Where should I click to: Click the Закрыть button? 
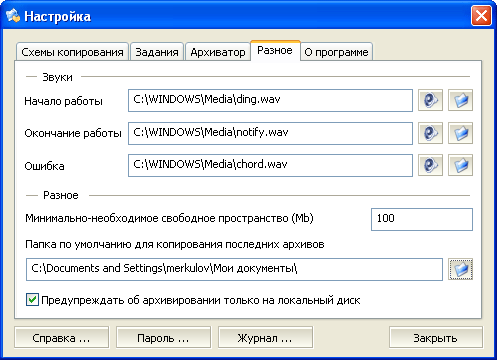pyautogui.click(x=436, y=338)
